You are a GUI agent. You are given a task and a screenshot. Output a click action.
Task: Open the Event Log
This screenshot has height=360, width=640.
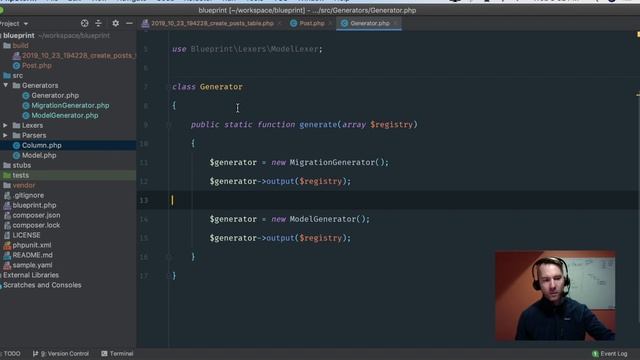tap(609, 354)
